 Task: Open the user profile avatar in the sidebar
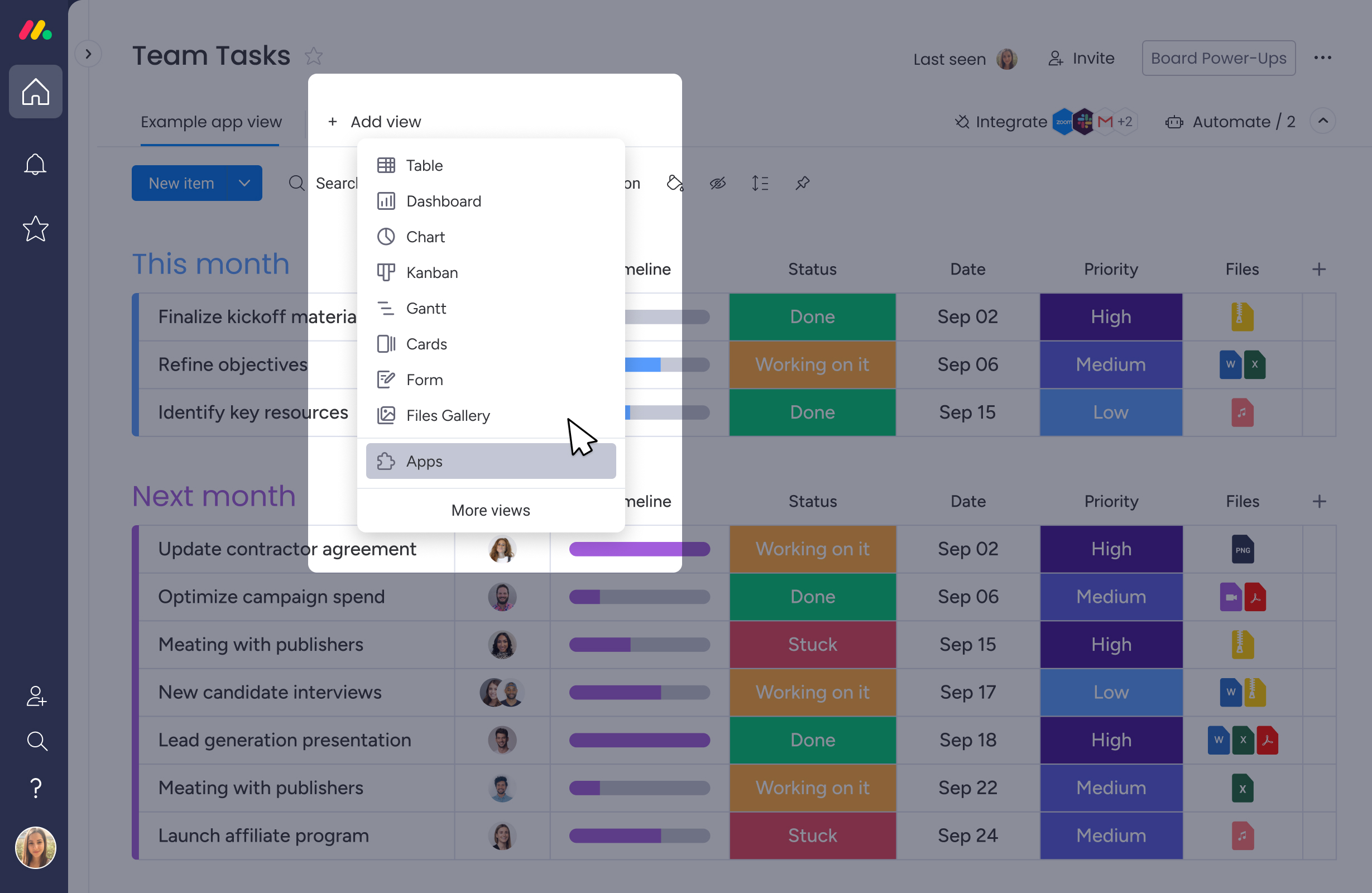click(x=36, y=847)
